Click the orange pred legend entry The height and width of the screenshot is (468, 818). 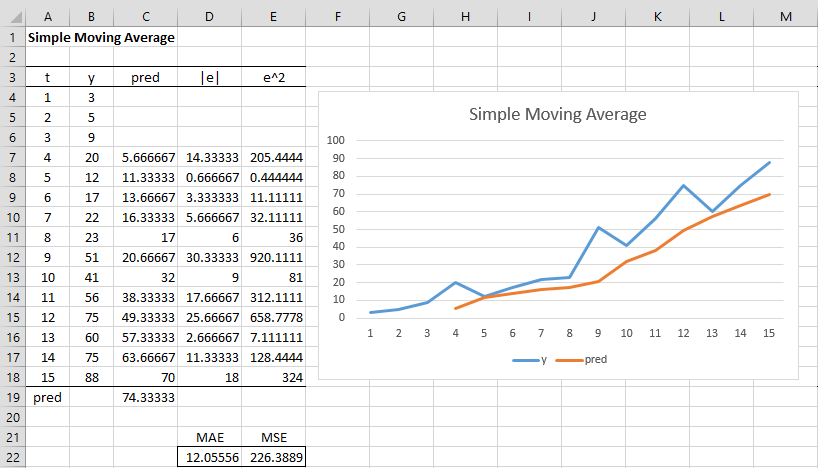581,360
